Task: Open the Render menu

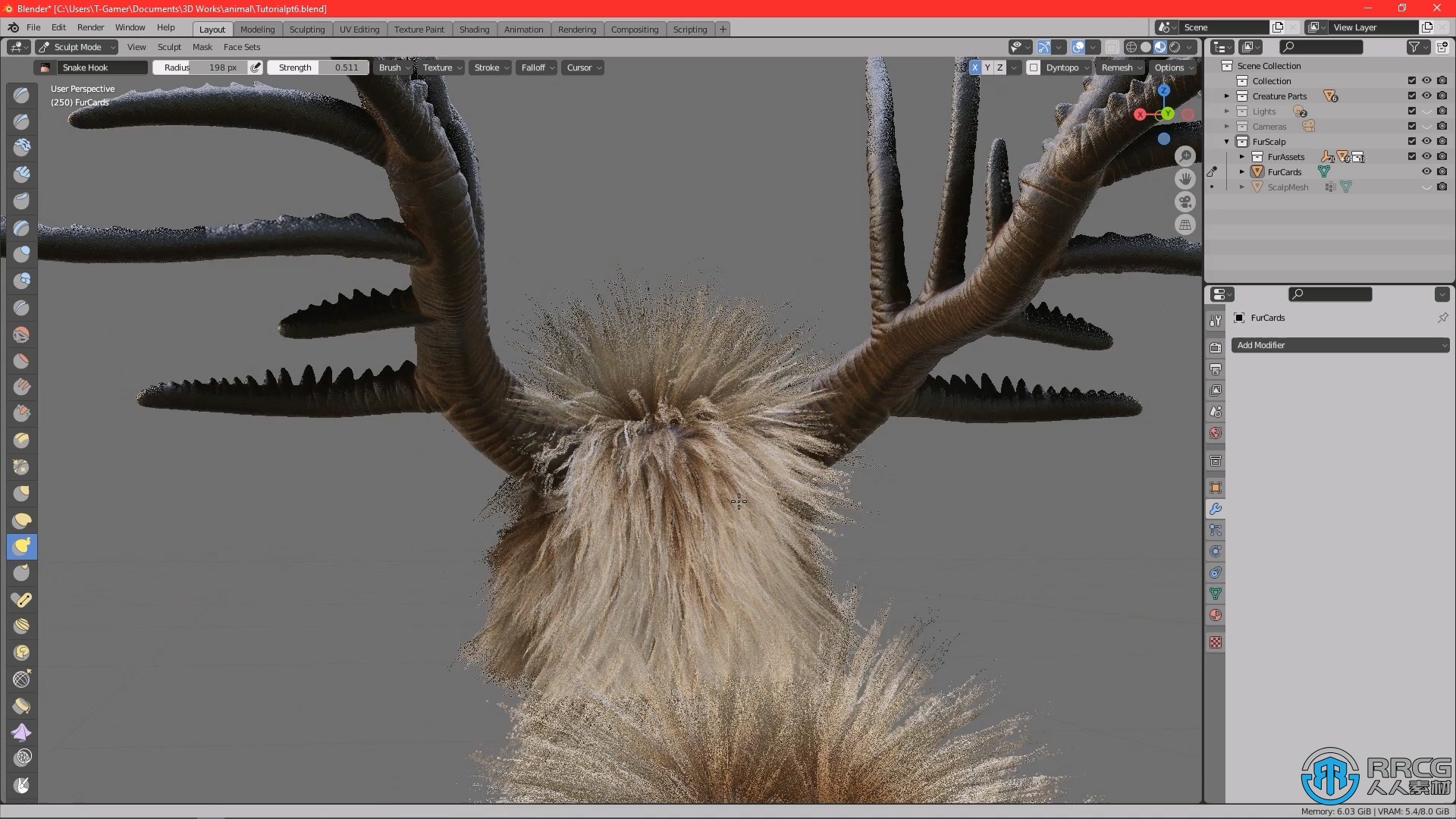Action: tap(90, 27)
